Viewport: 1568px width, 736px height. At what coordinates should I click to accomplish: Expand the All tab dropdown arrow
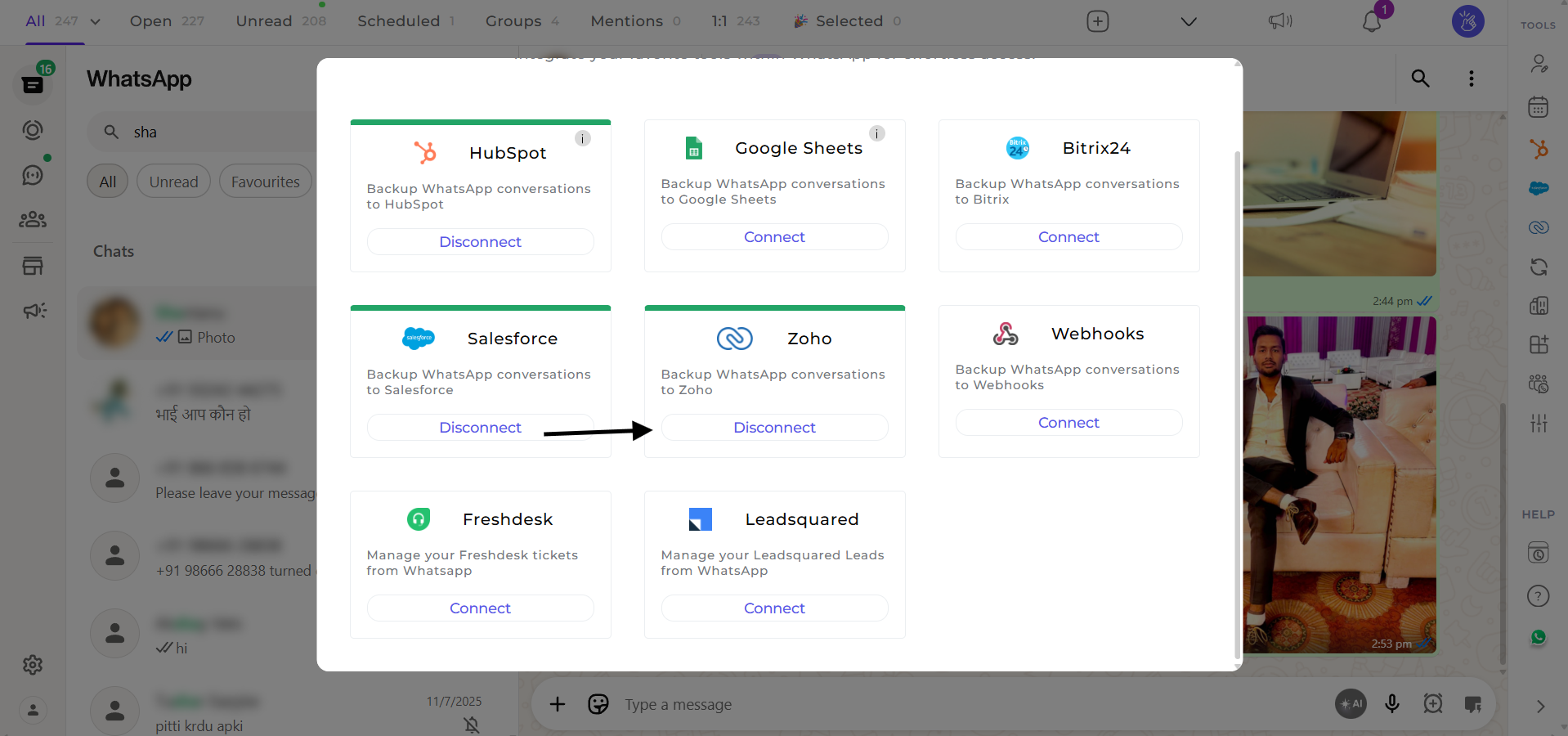[x=96, y=21]
